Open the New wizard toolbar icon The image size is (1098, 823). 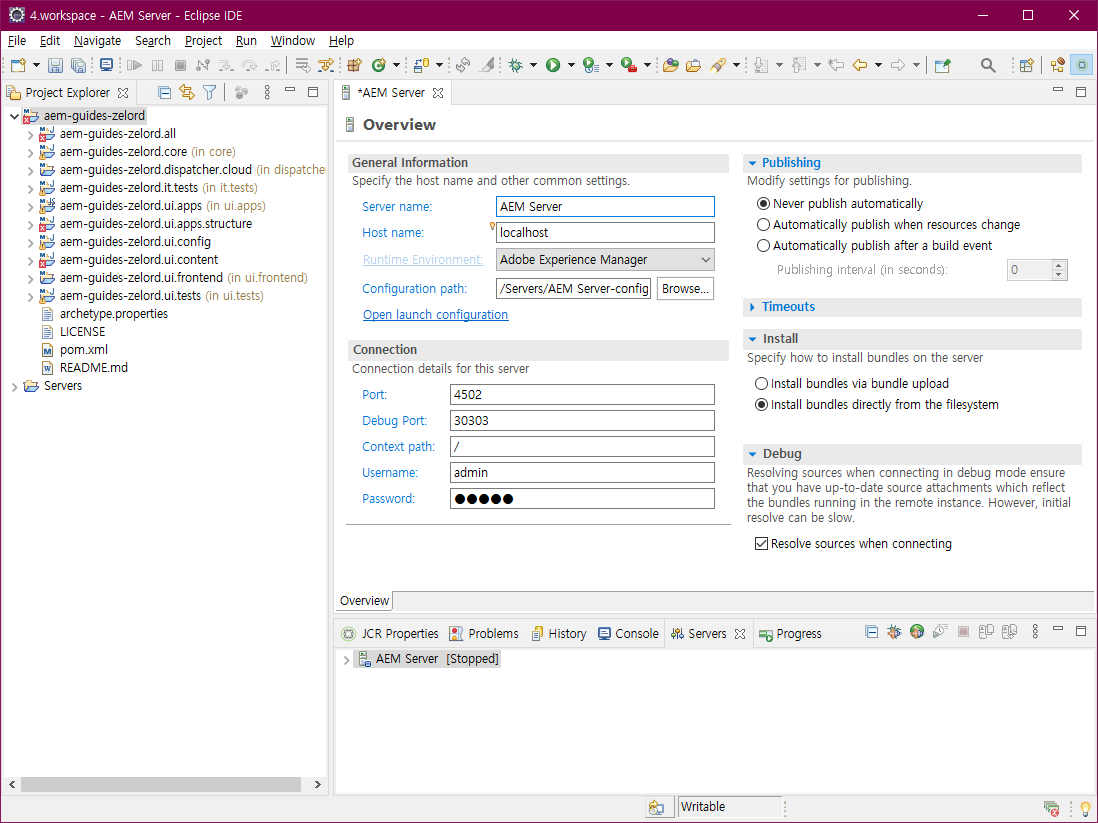pos(18,65)
